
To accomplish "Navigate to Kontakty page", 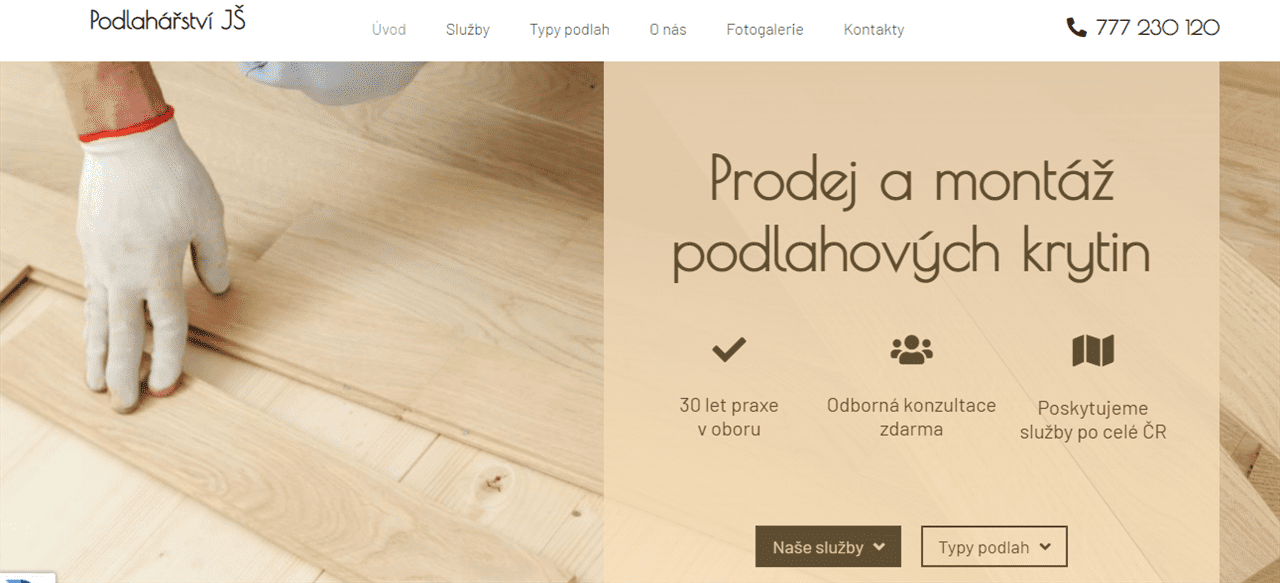I will coord(874,30).
